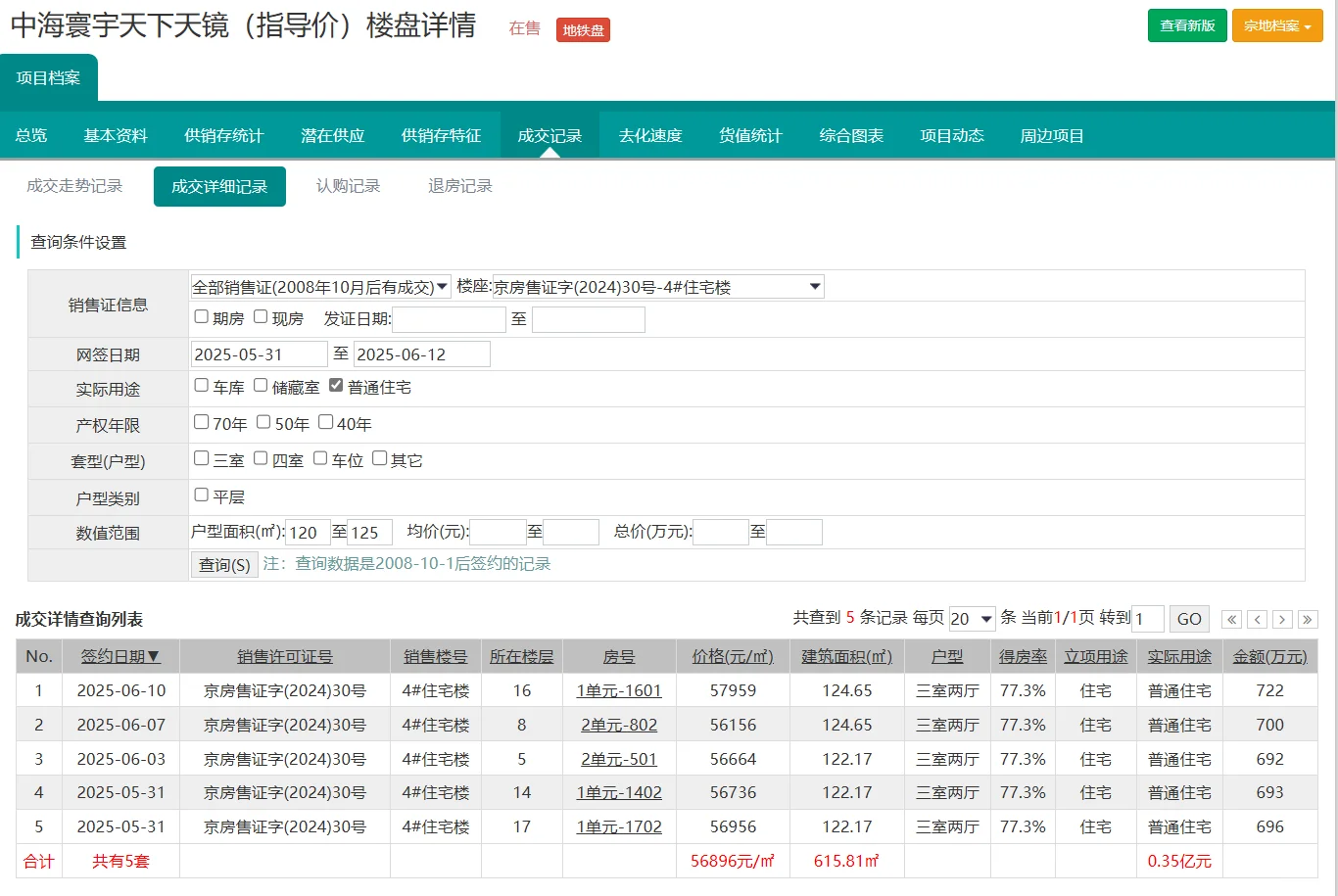Uncheck the 普通住宅 checkbox
Image resolution: width=1338 pixels, height=896 pixels.
pos(336,385)
